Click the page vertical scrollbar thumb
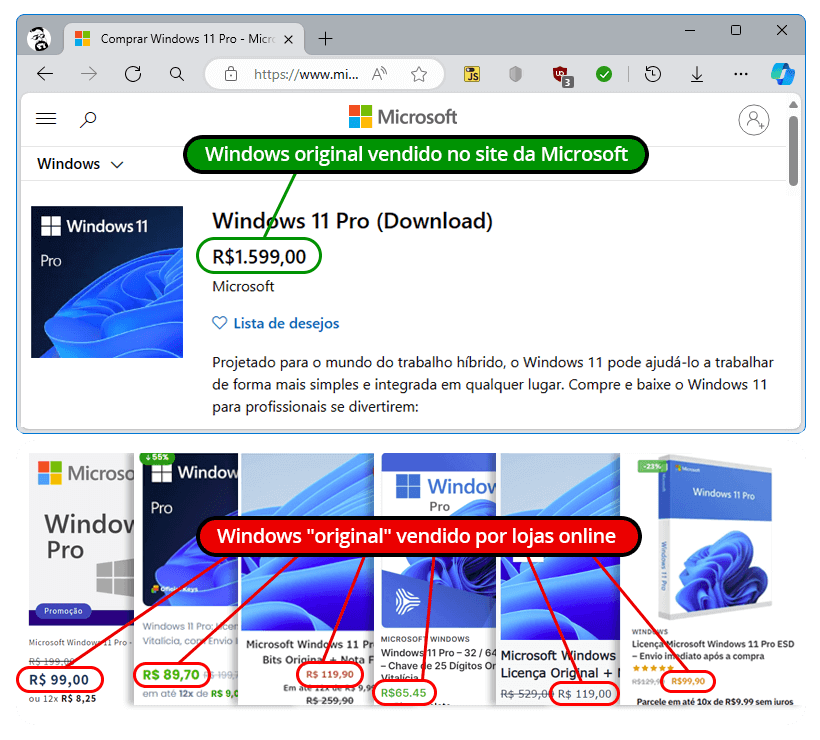 click(x=793, y=151)
